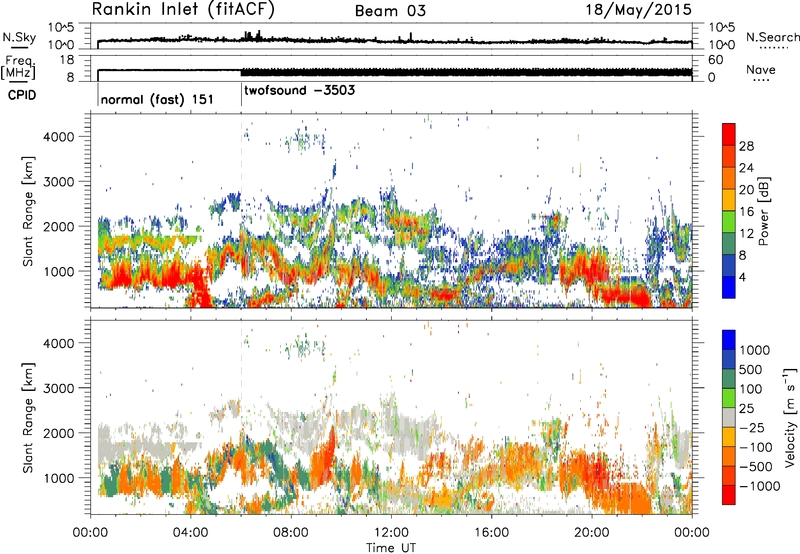The width and height of the screenshot is (800, 554).
Task: Click the '12:00' time axis tick label
Action: (x=391, y=533)
